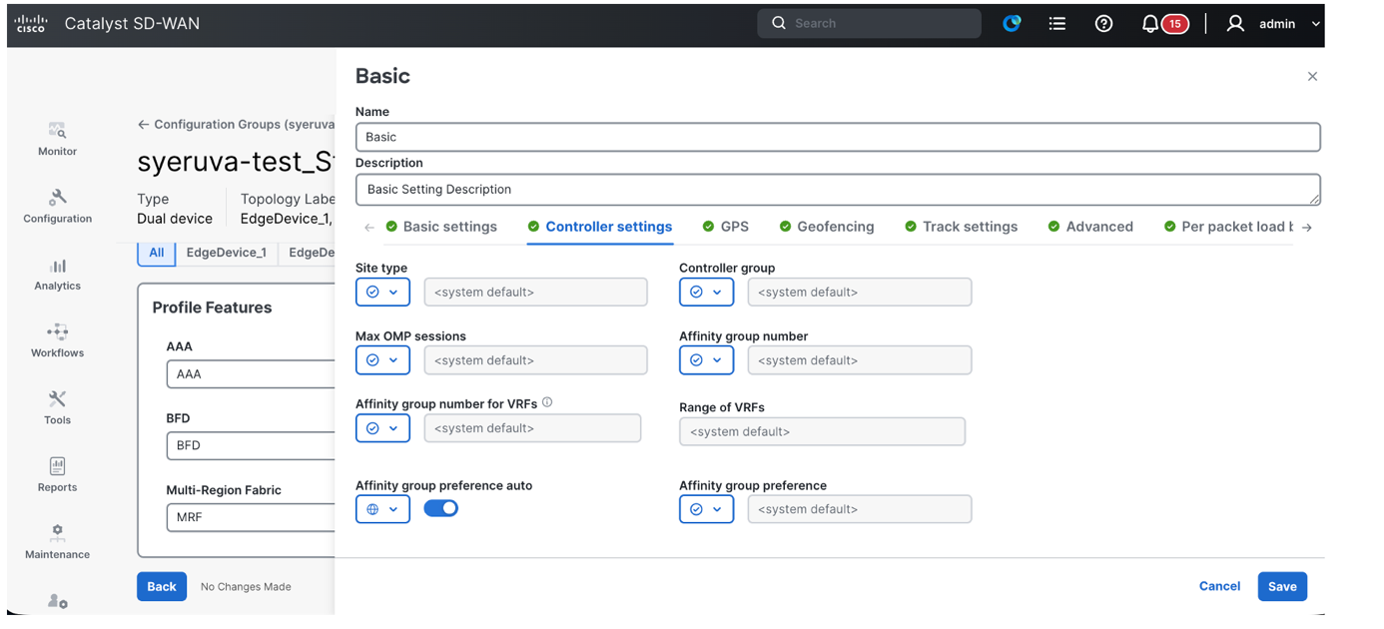The height and width of the screenshot is (629, 1384).
Task: Open Max OMP sessions scope dropdown
Action: pyautogui.click(x=383, y=360)
